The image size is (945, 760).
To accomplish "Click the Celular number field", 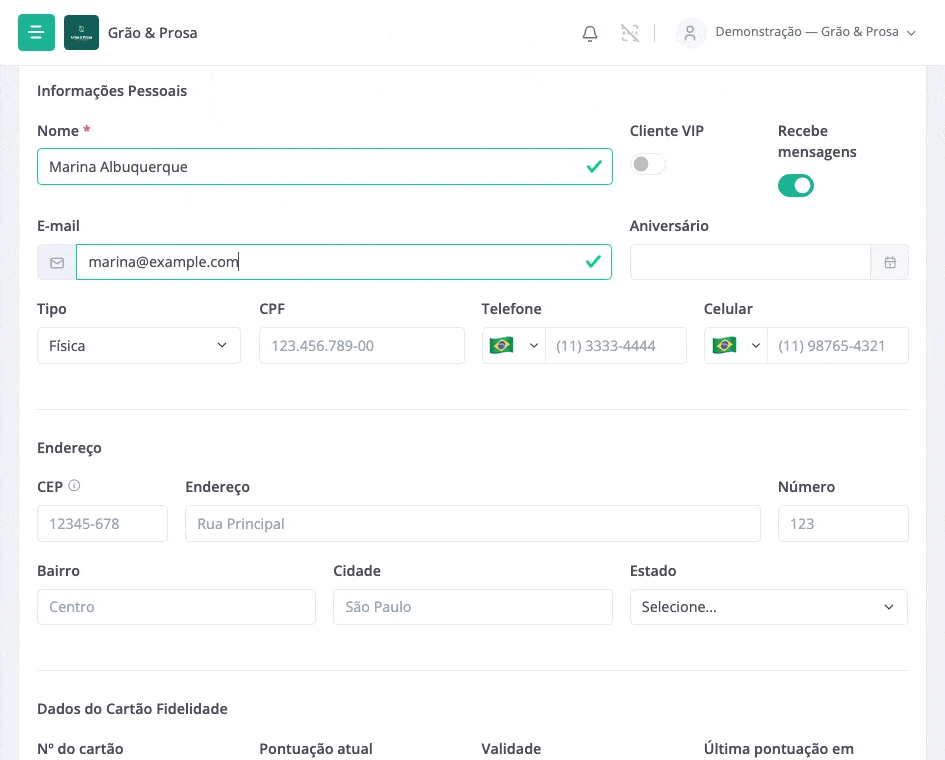I will [x=838, y=345].
